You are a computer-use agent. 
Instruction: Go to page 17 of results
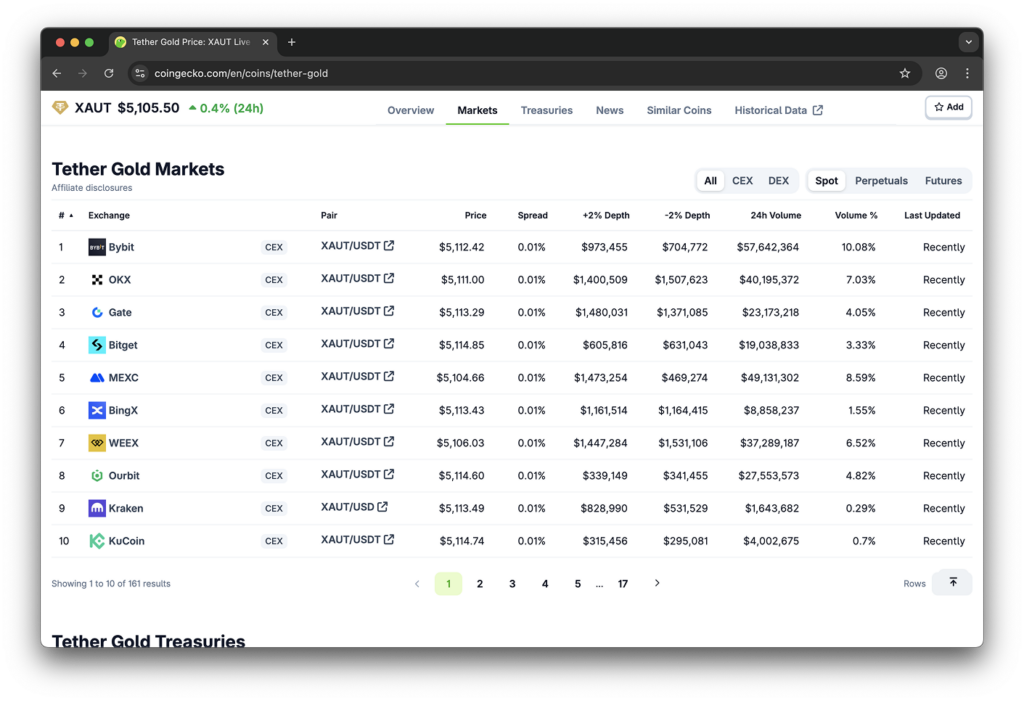pyautogui.click(x=622, y=583)
